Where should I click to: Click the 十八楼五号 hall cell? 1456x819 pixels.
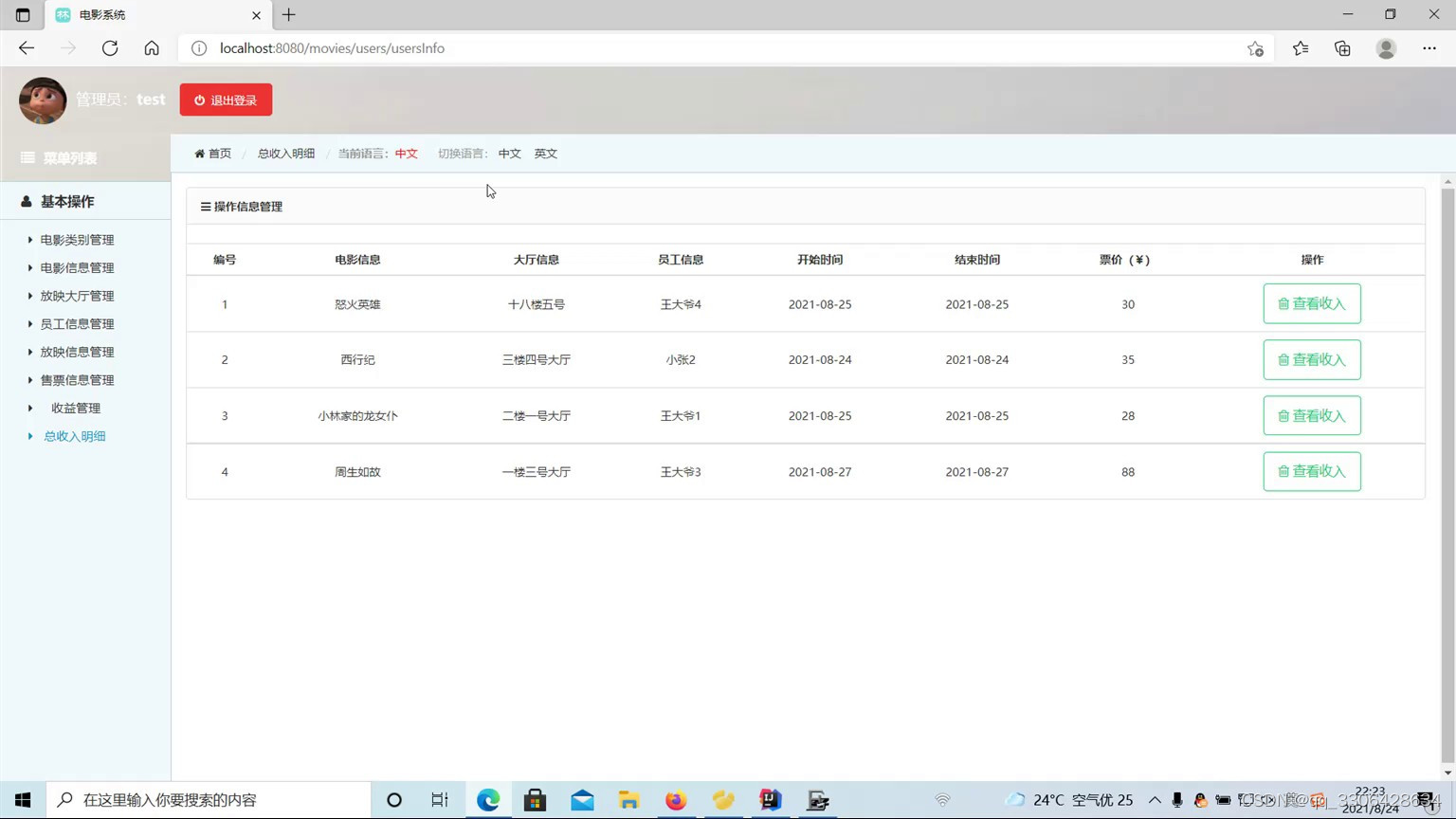pos(537,304)
